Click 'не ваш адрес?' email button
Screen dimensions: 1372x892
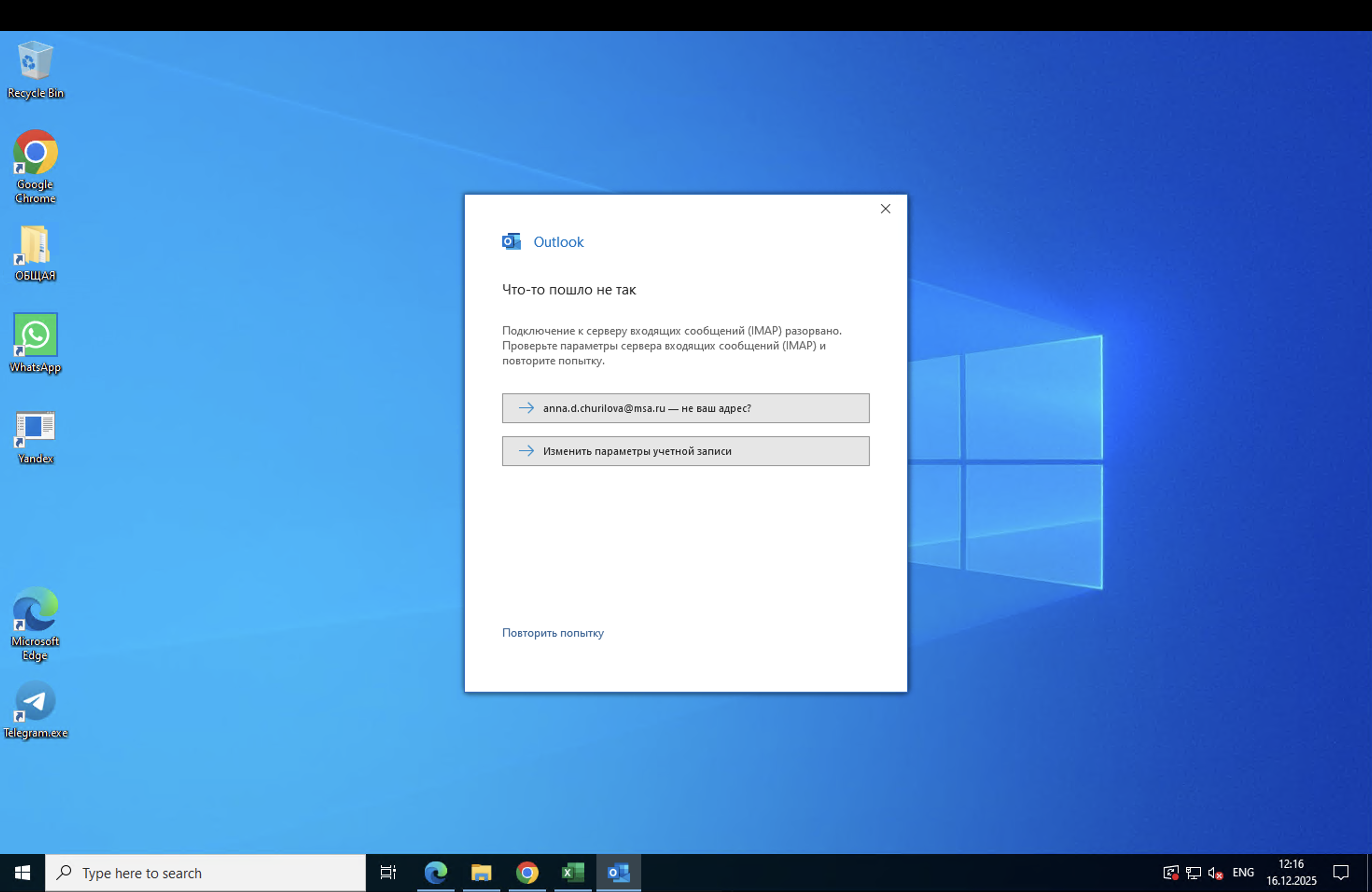[686, 408]
